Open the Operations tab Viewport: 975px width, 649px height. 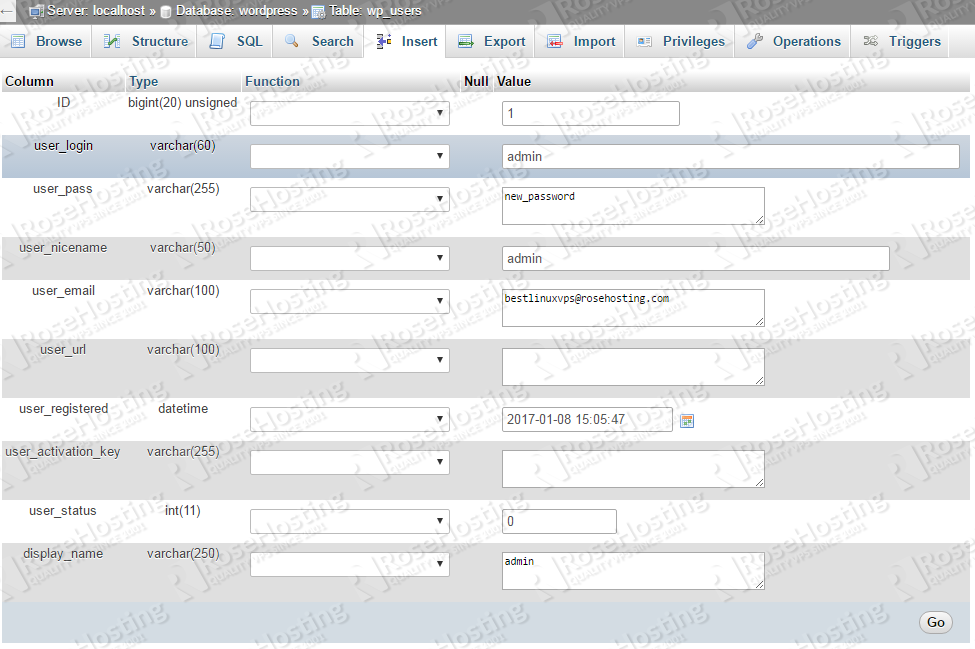pos(793,42)
